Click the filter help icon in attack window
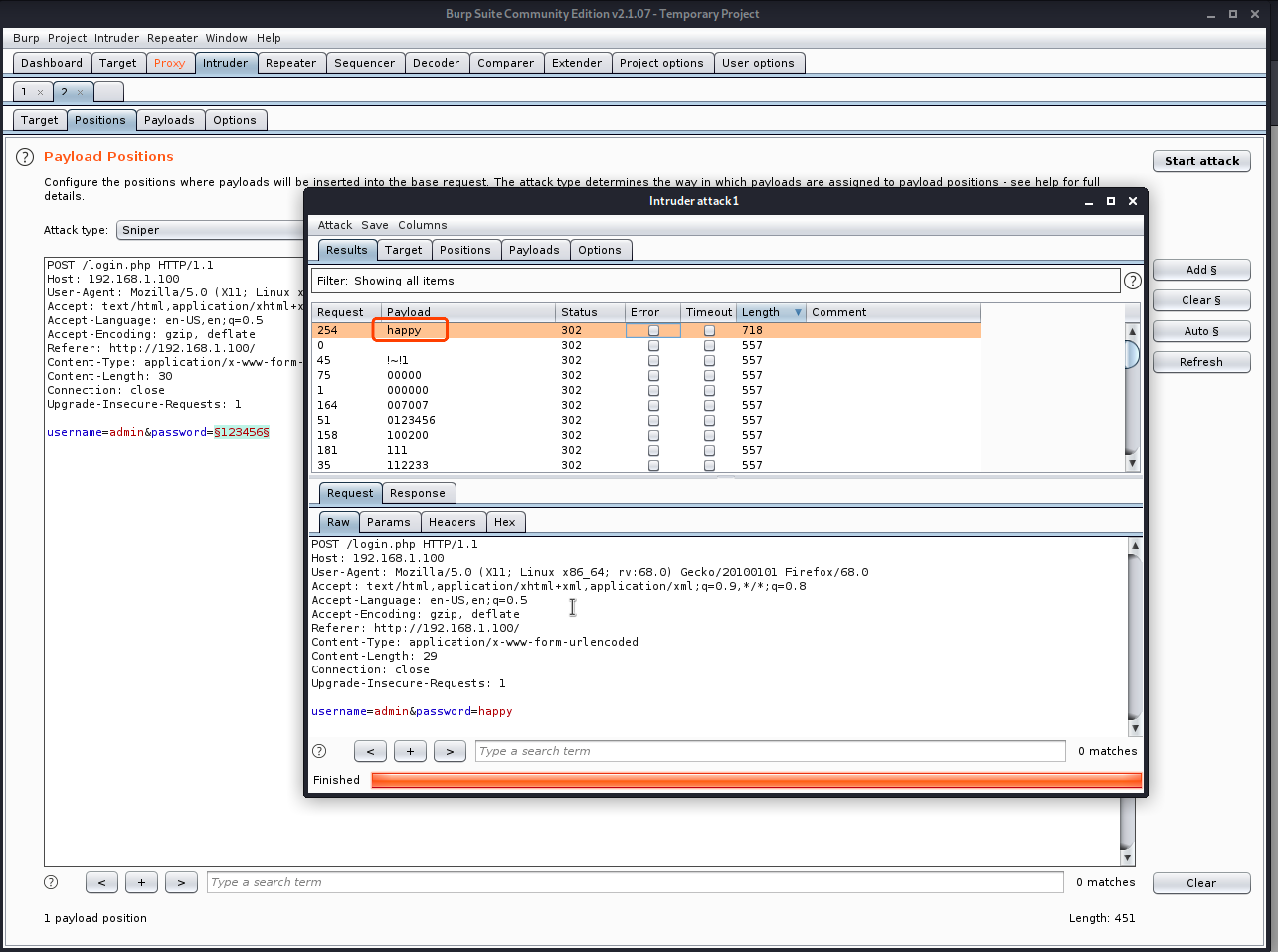This screenshot has height=952, width=1278. point(1132,281)
